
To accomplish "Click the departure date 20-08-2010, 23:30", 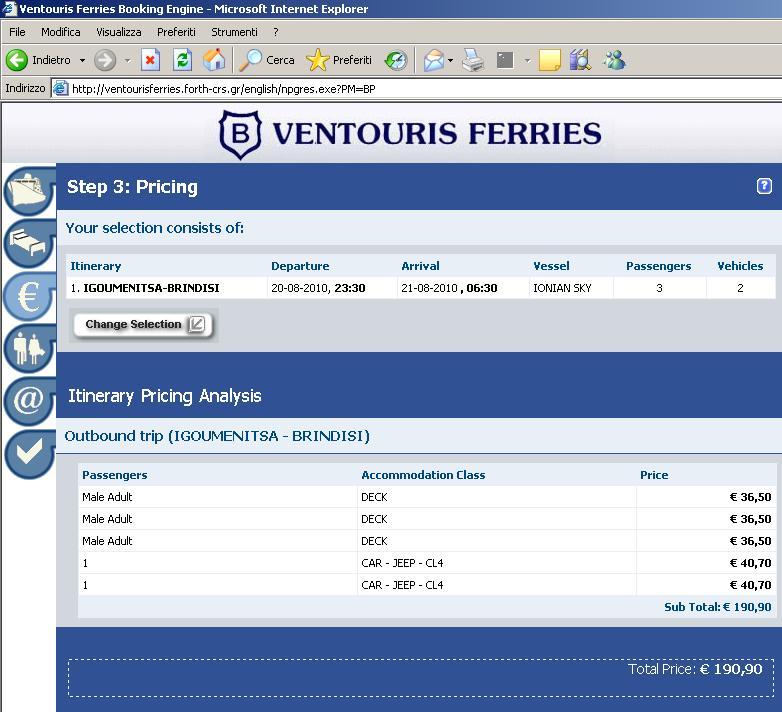I will pyautogui.click(x=318, y=288).
